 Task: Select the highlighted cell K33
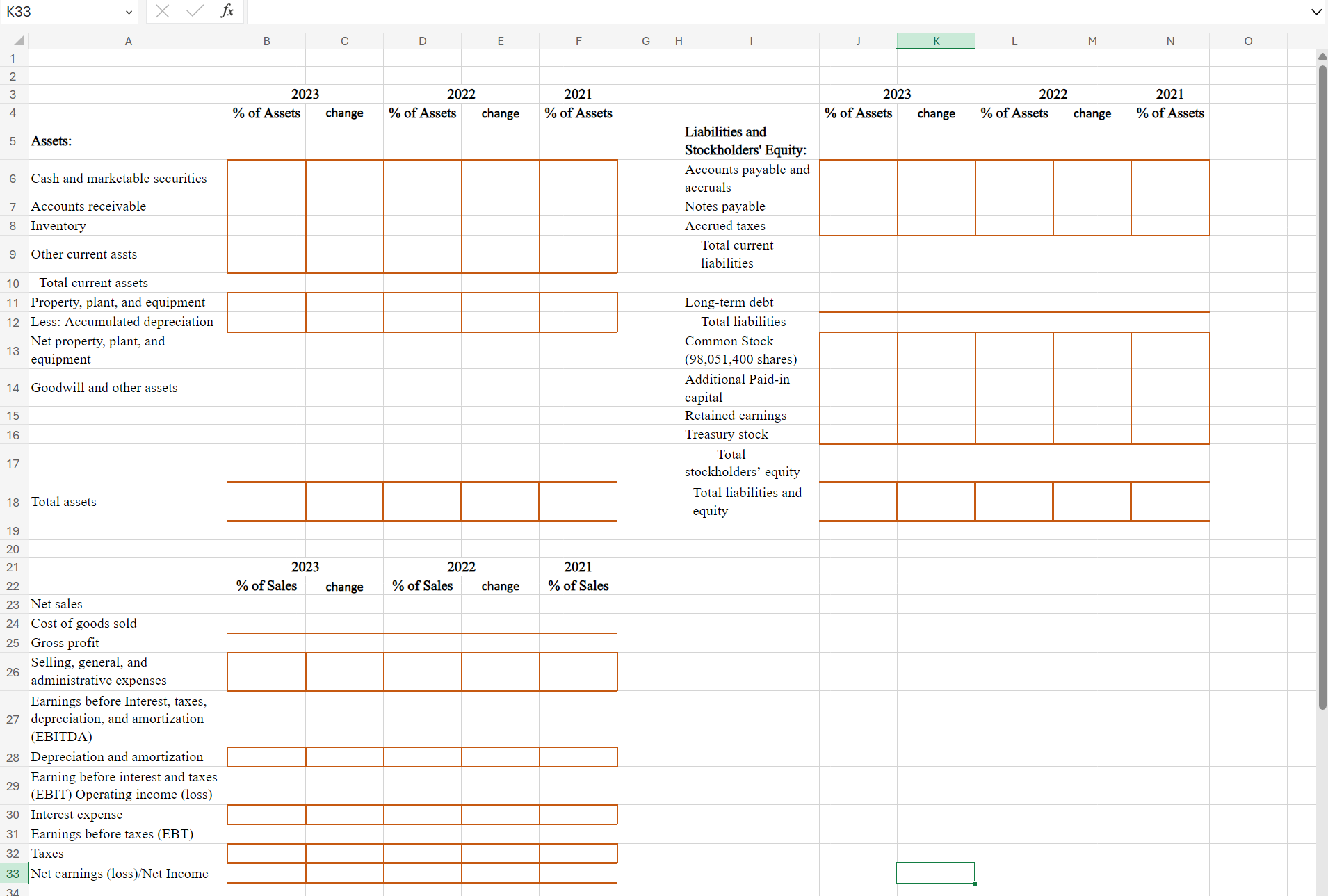pyautogui.click(x=936, y=873)
